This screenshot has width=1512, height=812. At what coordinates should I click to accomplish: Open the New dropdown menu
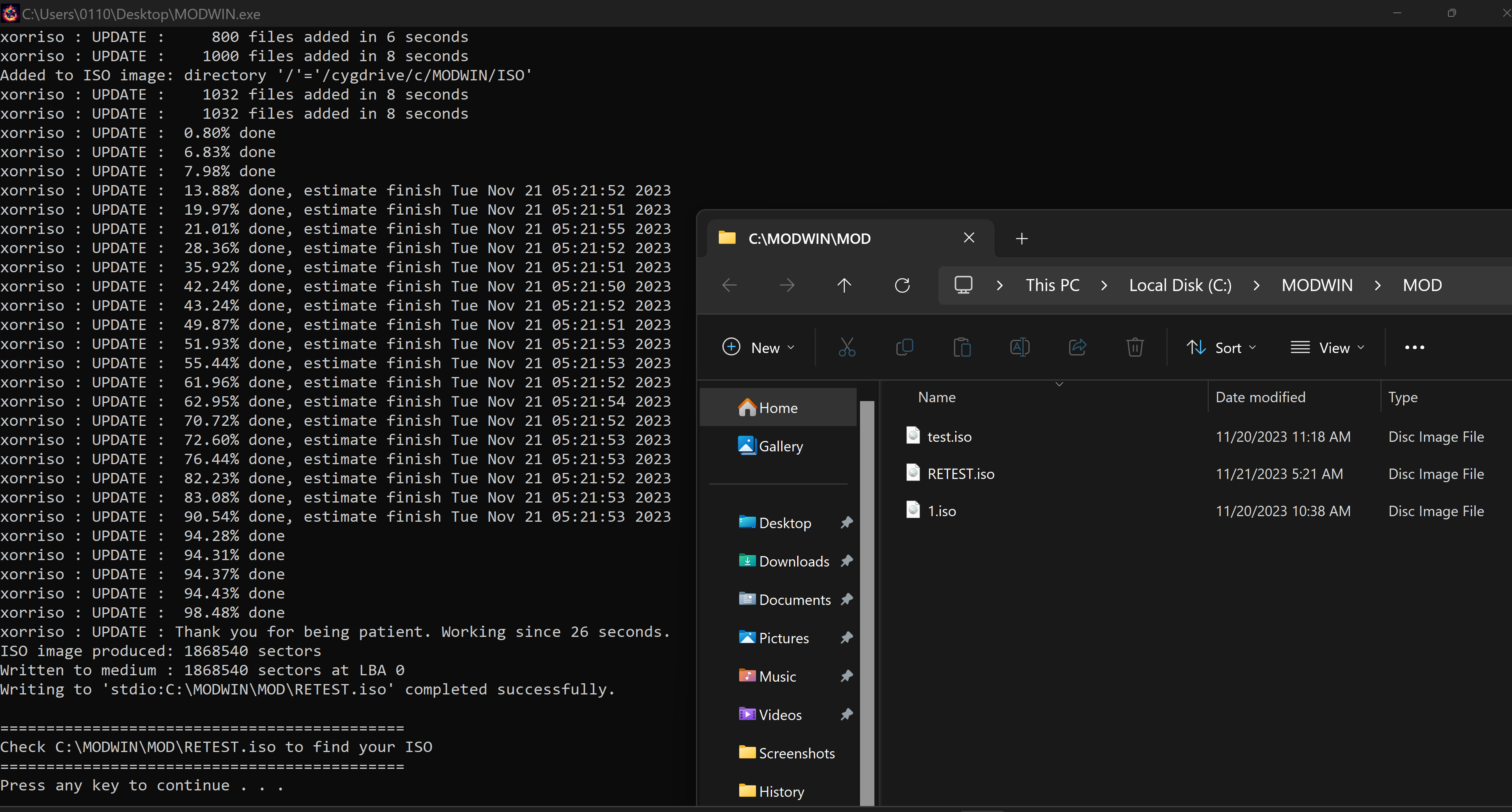point(758,347)
